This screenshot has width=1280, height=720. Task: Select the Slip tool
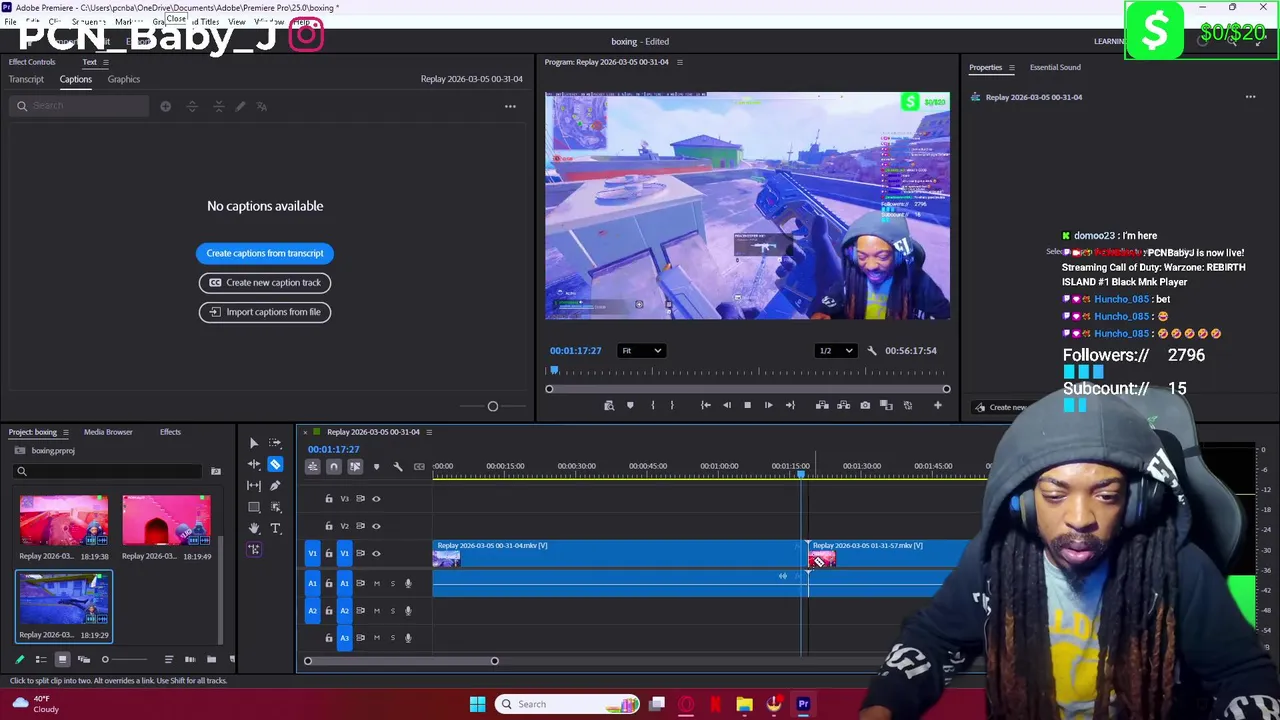(254, 485)
